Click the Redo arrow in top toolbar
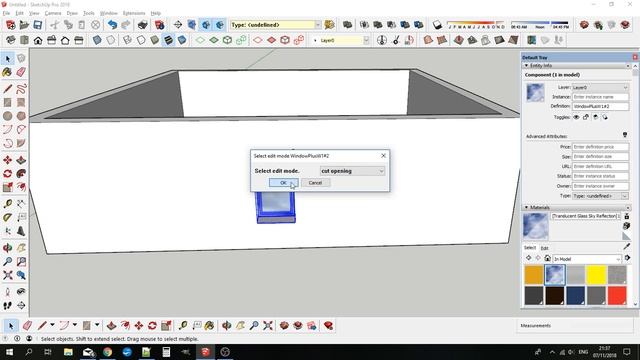This screenshot has width=640, height=360. [126, 25]
